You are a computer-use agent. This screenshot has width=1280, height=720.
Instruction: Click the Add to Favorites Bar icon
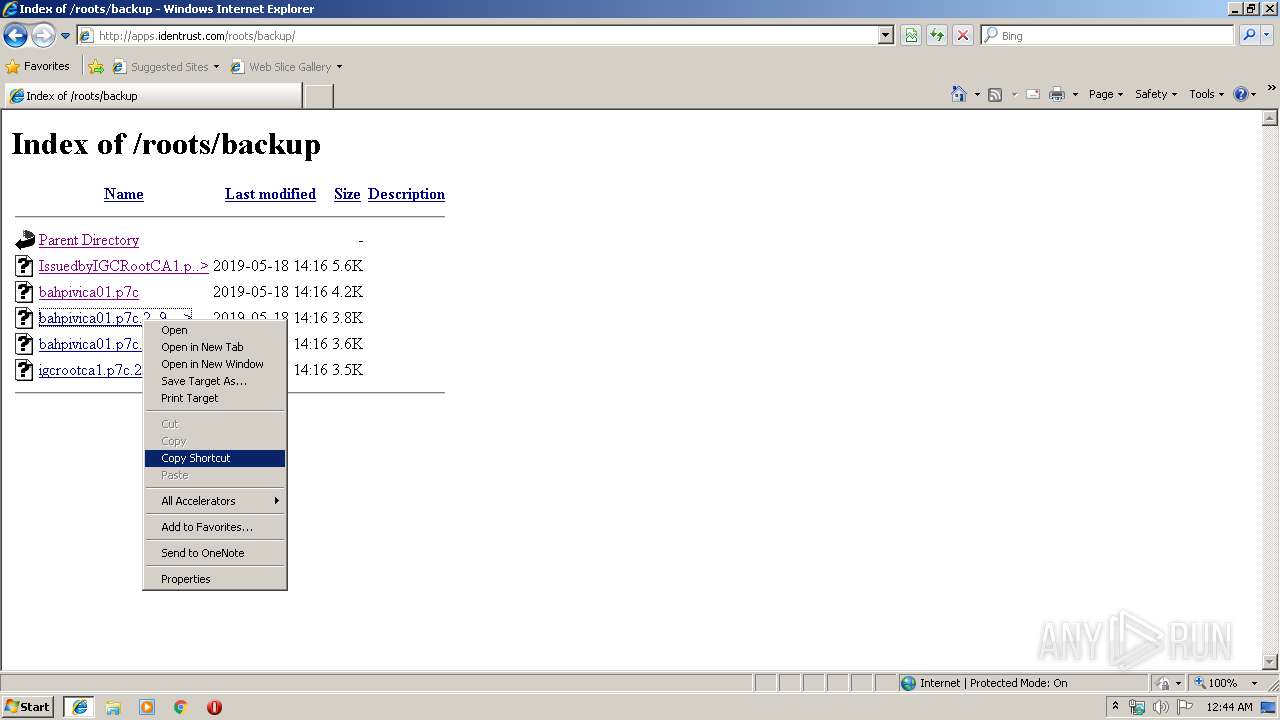(96, 67)
